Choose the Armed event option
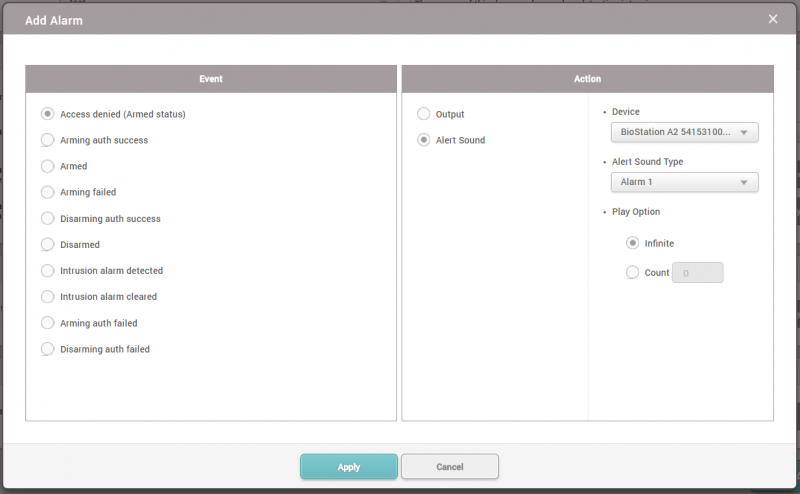 click(x=48, y=166)
